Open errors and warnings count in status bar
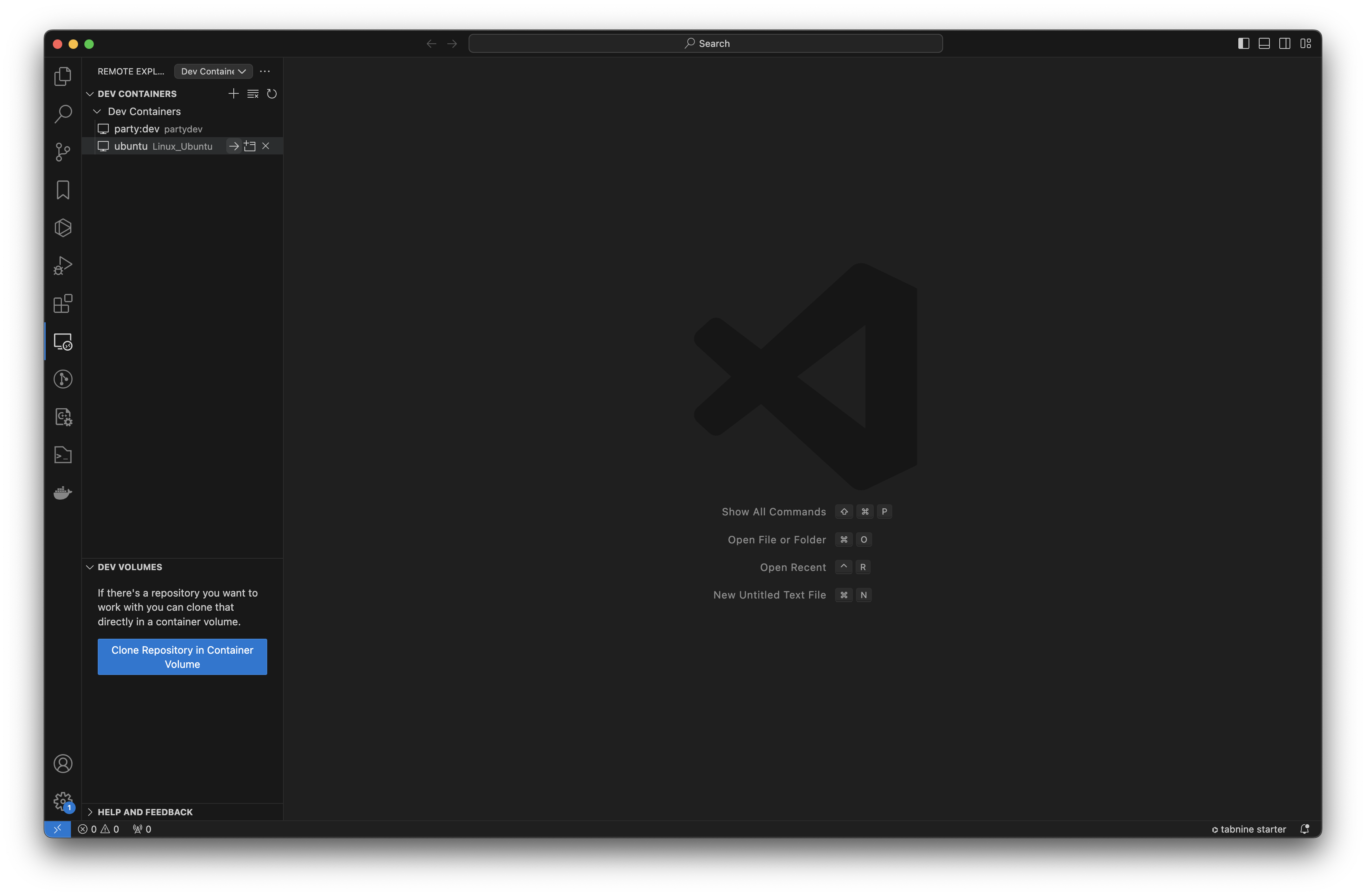This screenshot has height=896, width=1366. (99, 829)
